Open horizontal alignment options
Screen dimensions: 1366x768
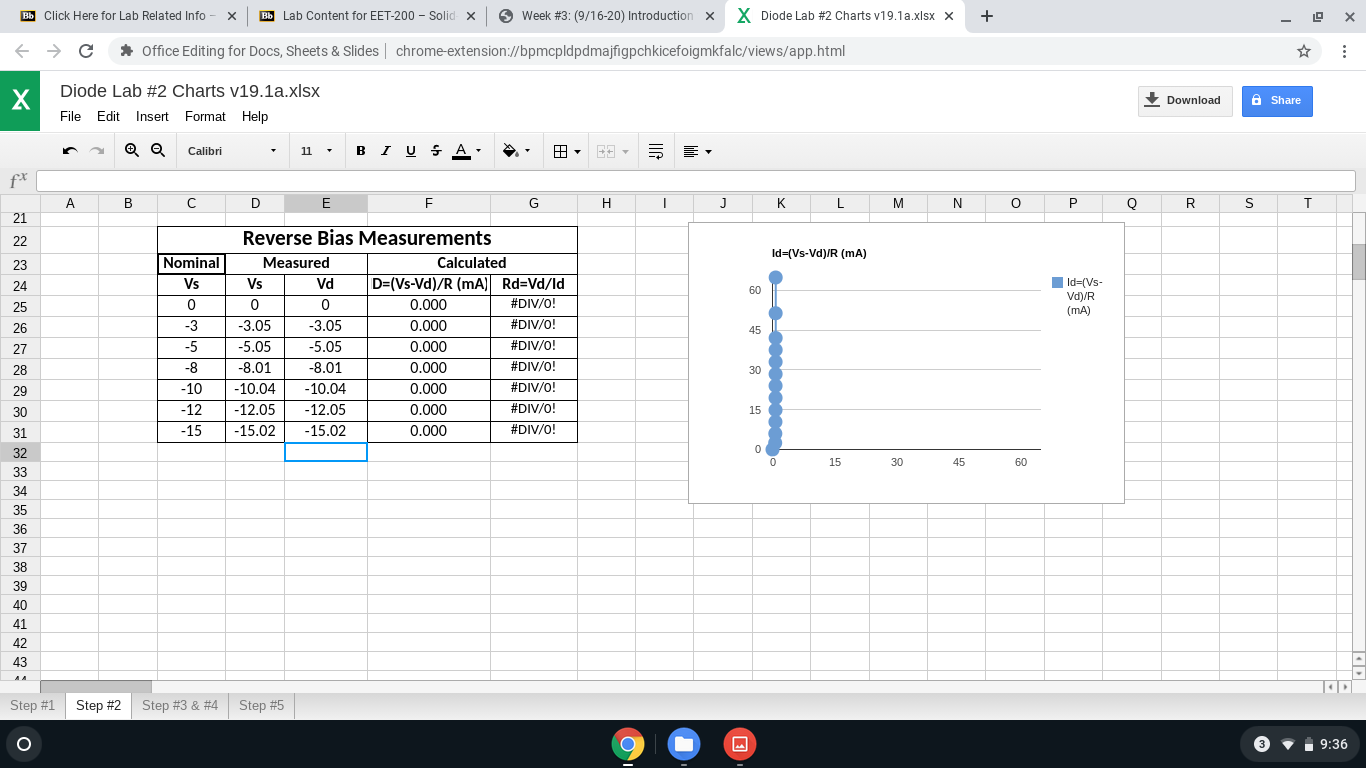pos(697,151)
